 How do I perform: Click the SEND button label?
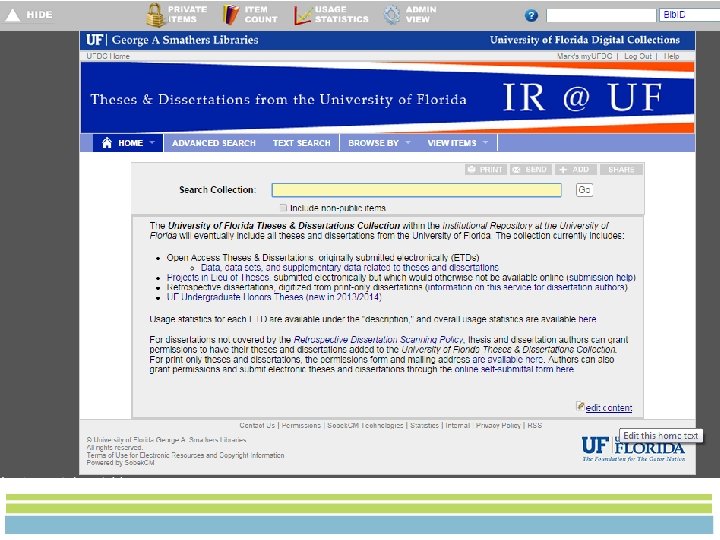click(x=536, y=169)
